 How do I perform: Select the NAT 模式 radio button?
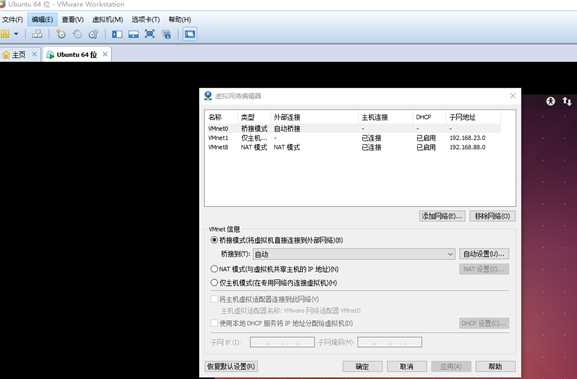[214, 269]
